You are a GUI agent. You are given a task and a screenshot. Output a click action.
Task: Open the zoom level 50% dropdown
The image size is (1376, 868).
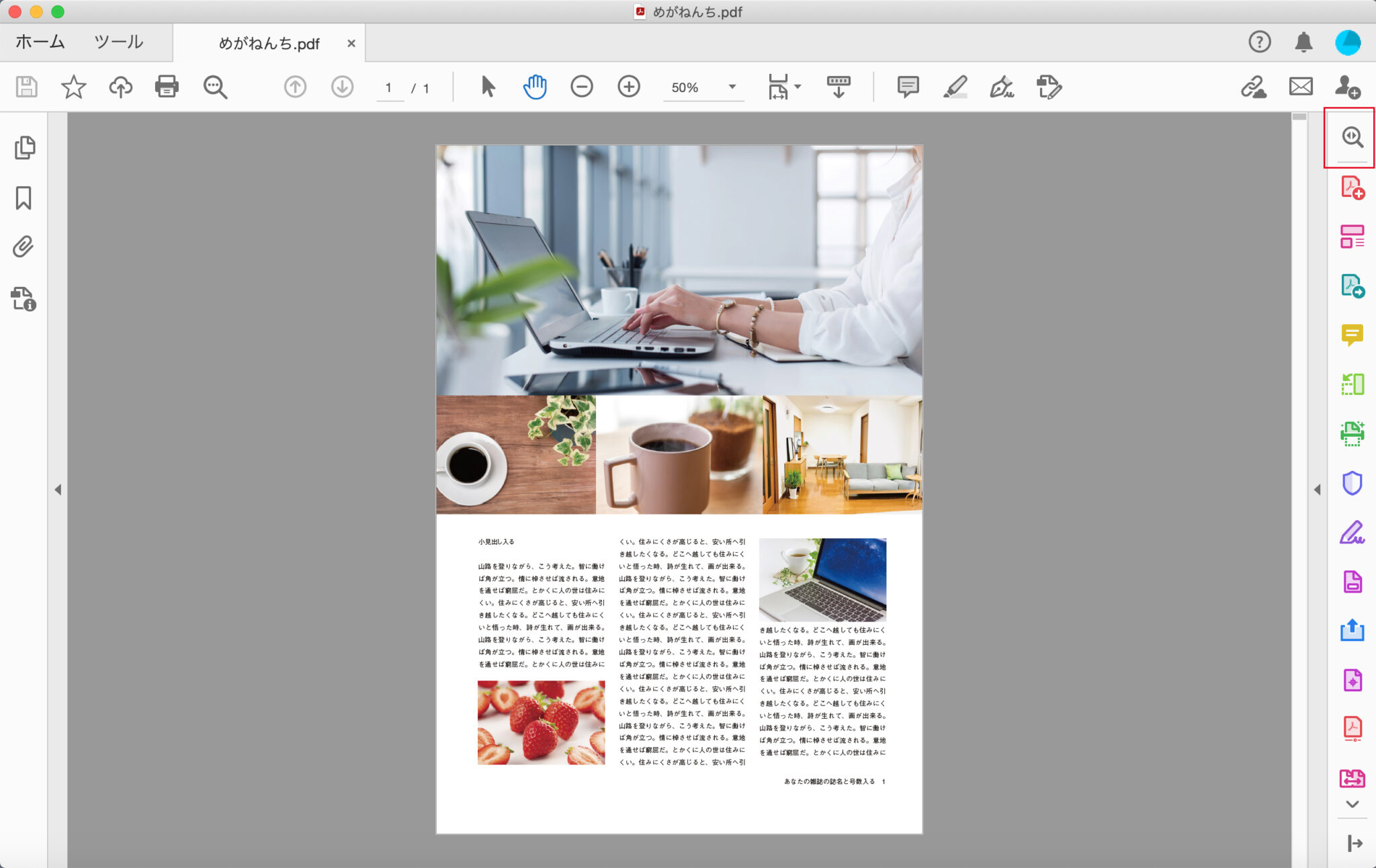(x=732, y=87)
